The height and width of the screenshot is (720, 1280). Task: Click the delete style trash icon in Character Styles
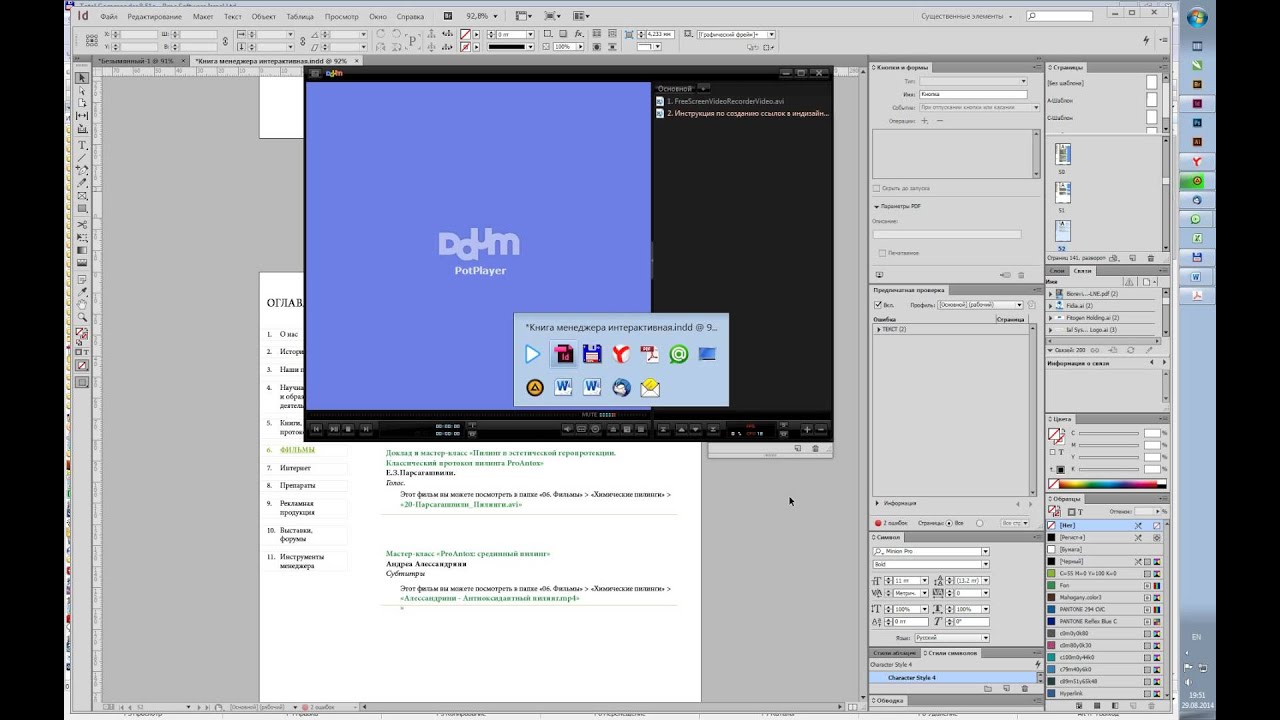click(1025, 688)
